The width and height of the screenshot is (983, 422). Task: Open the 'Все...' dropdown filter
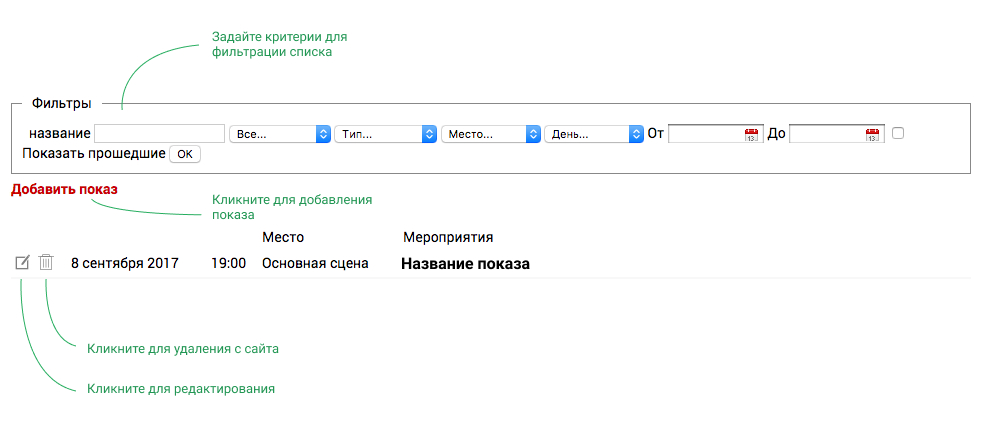click(x=280, y=134)
